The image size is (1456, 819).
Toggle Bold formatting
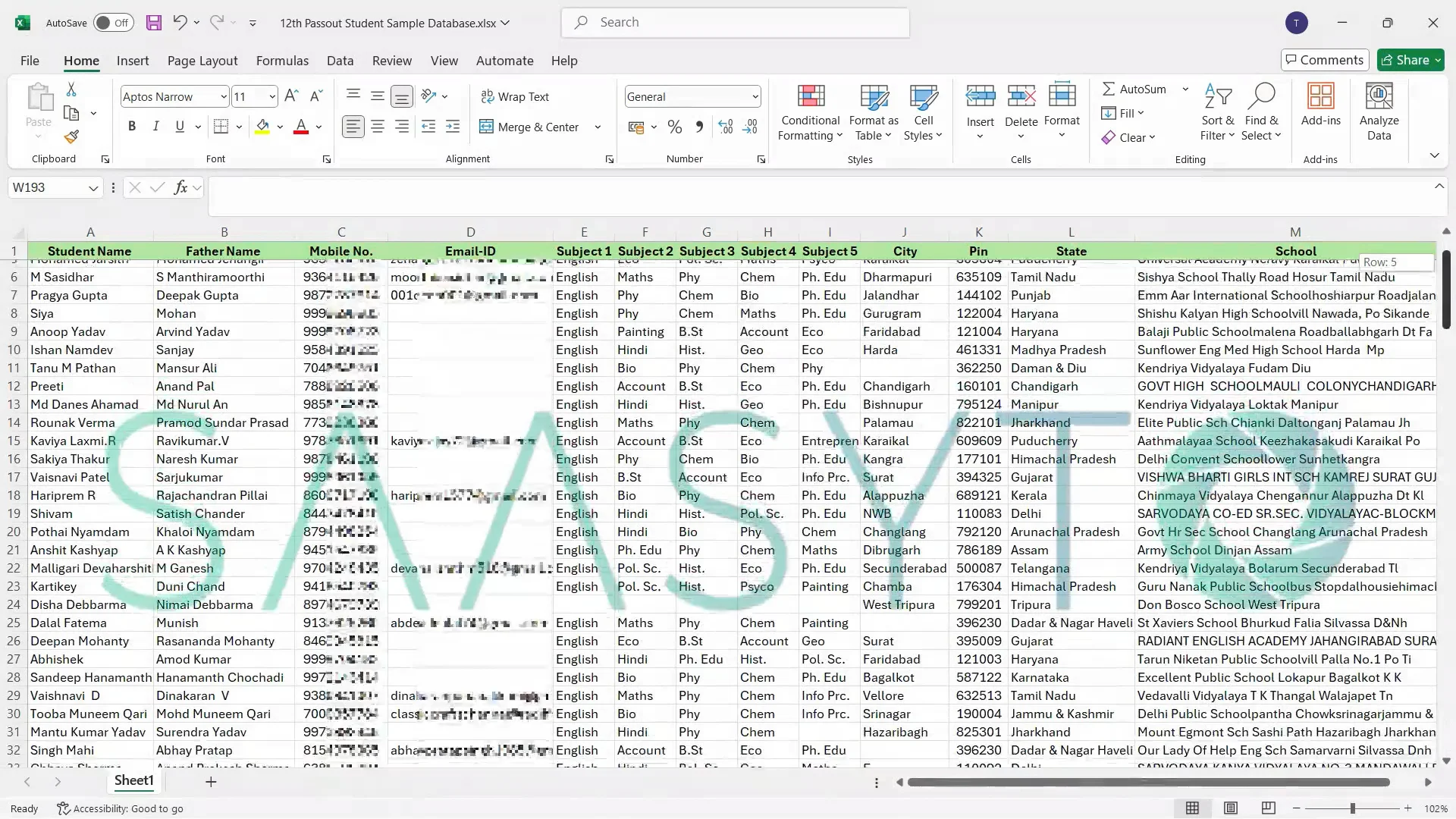tap(132, 127)
